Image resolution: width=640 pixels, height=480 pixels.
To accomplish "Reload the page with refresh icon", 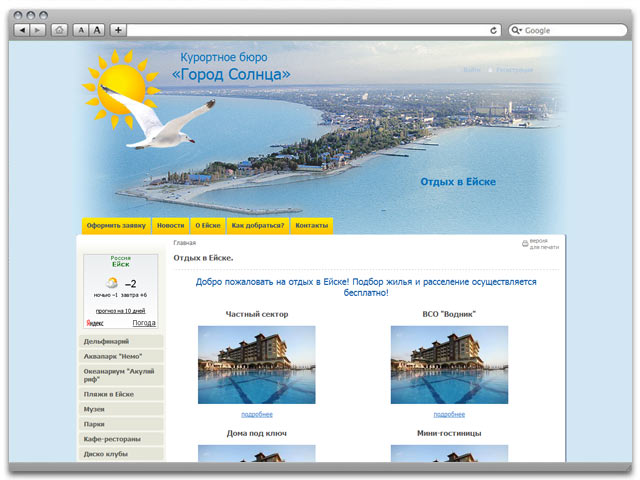I will pos(493,30).
